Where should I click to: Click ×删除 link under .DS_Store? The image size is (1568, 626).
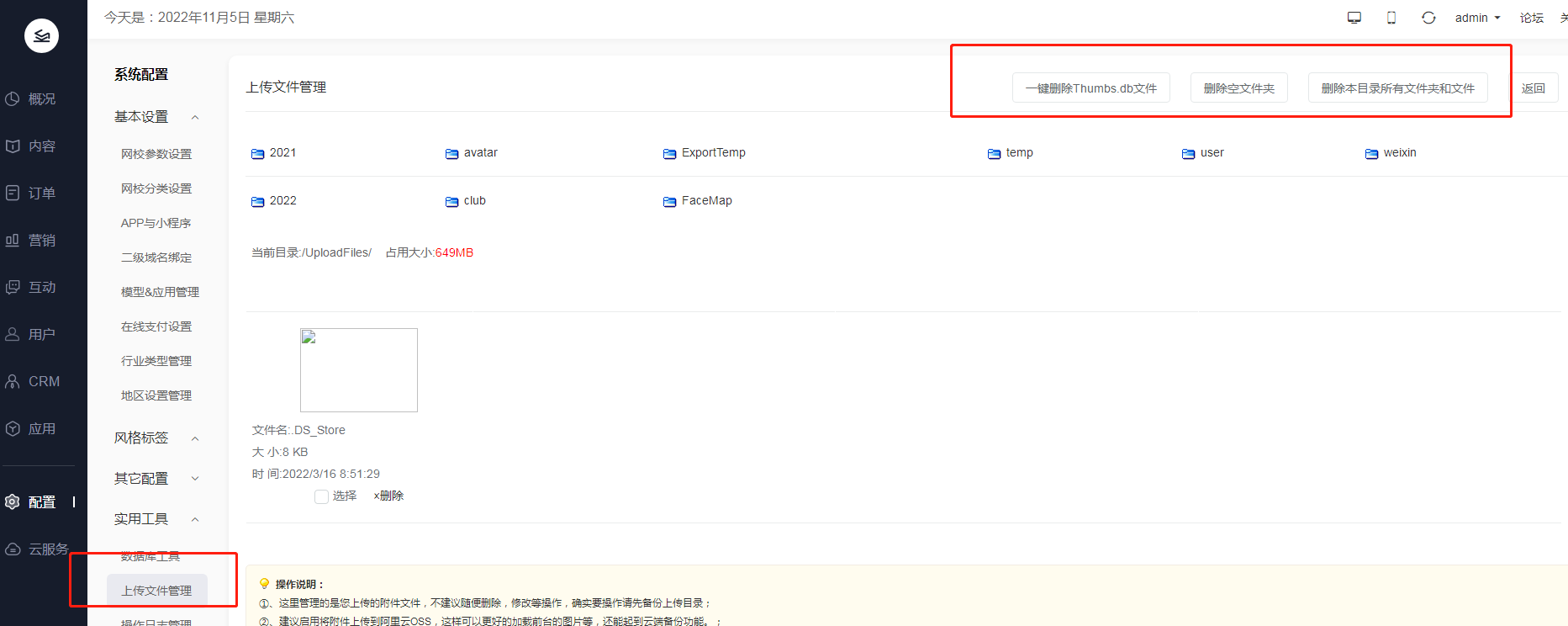(388, 496)
